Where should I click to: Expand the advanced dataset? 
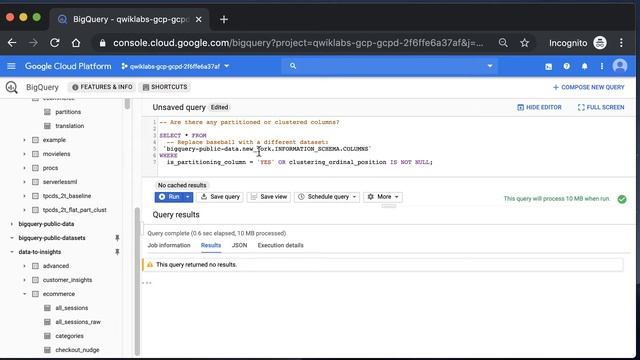coord(24,266)
